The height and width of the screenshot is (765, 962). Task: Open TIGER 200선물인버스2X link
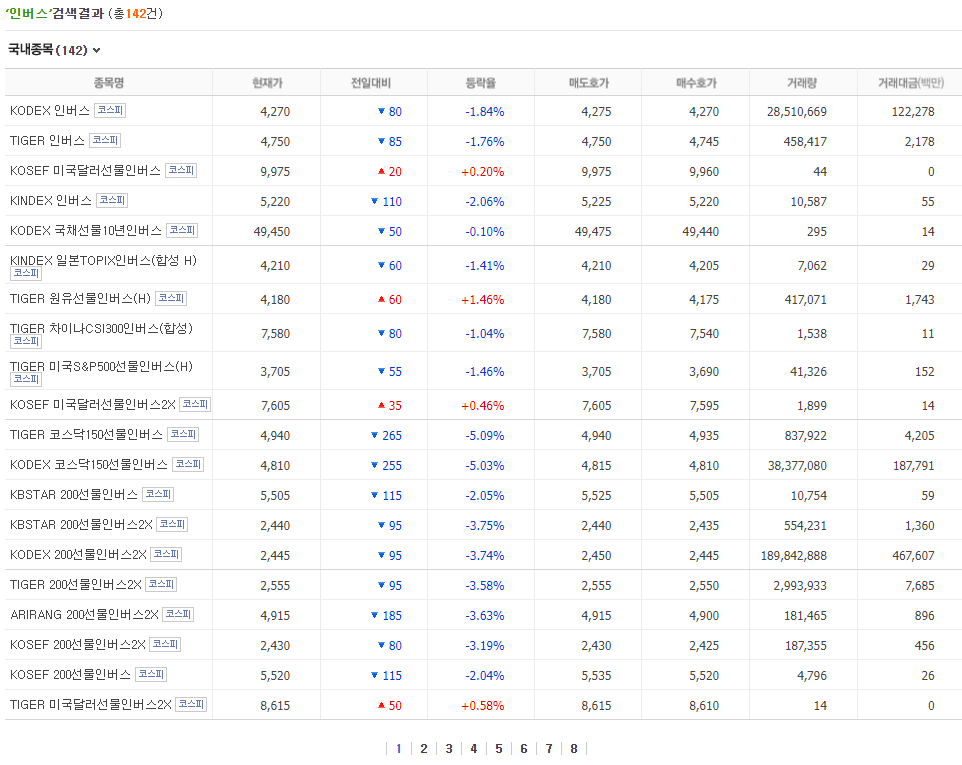click(x=75, y=585)
